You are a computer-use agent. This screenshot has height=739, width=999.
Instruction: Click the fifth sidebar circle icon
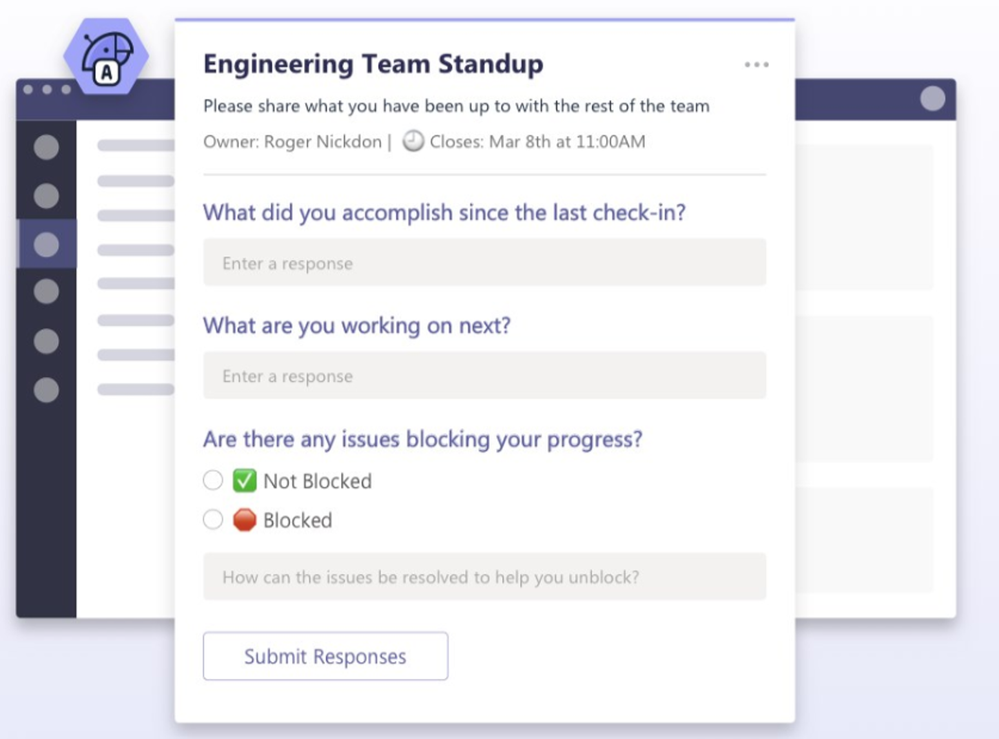point(46,341)
